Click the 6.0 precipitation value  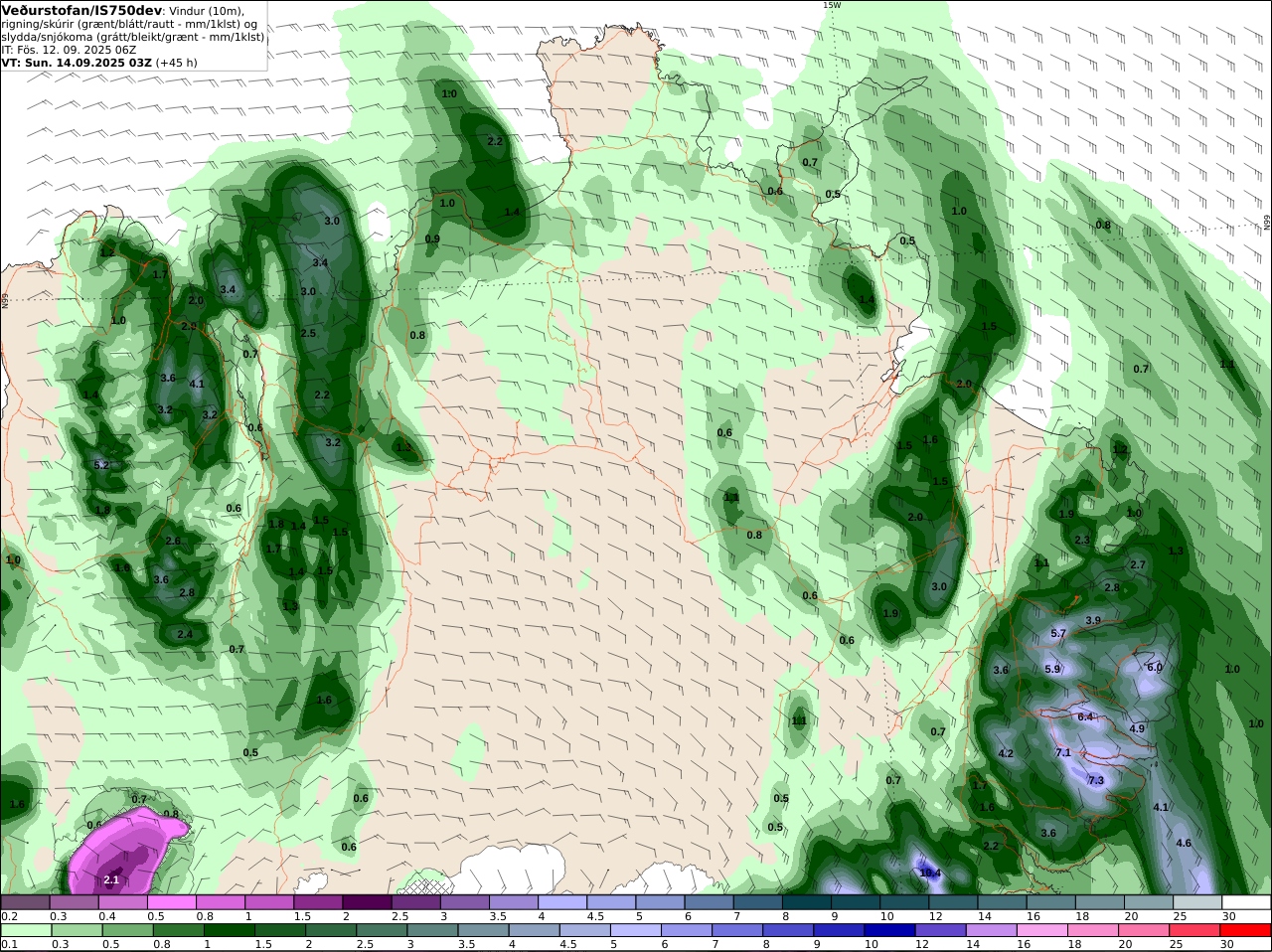tap(1155, 667)
